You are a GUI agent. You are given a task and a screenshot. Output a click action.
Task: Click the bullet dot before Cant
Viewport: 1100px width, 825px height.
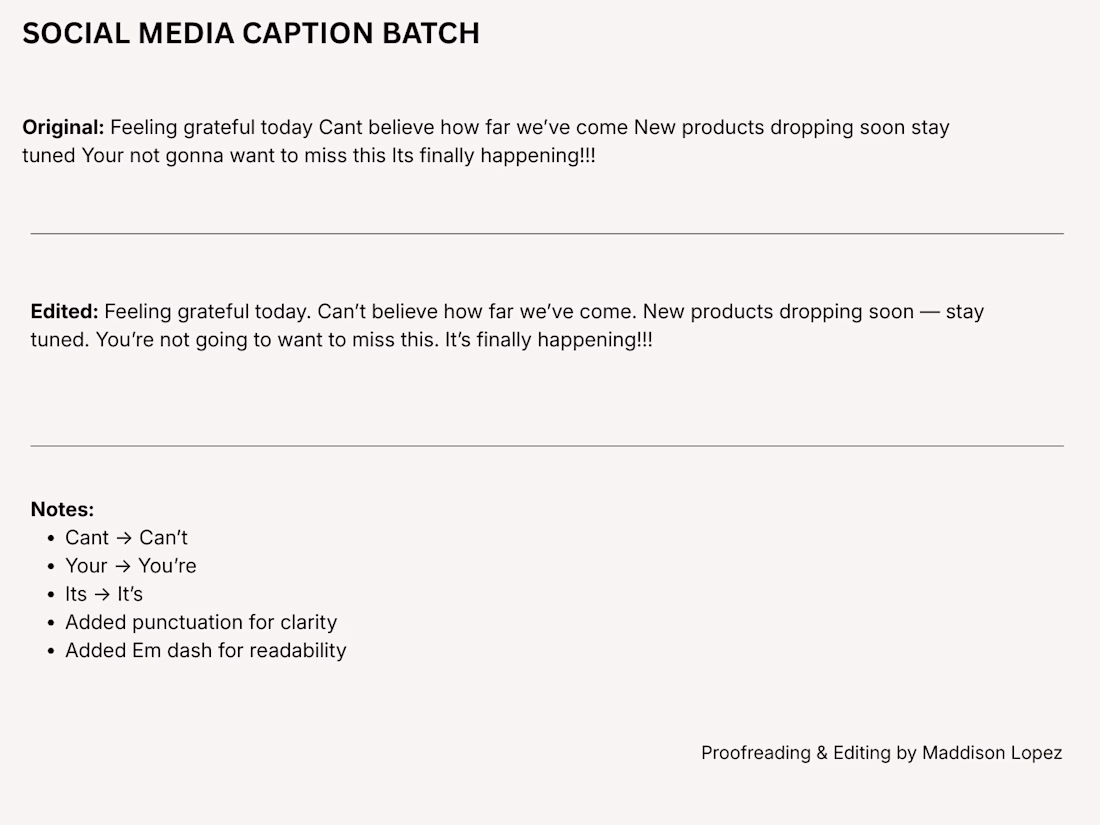pyautogui.click(x=51, y=539)
